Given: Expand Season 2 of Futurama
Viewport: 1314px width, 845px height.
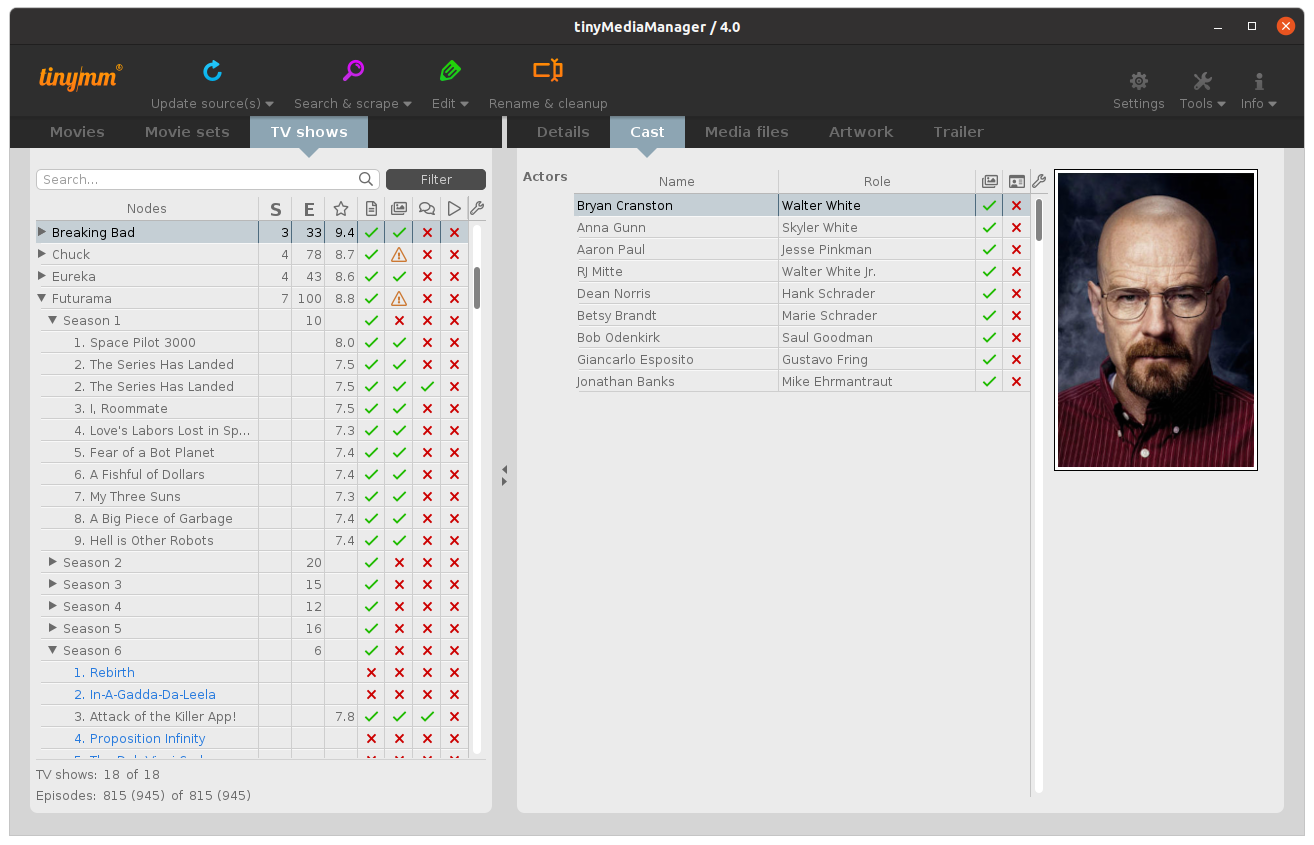Looking at the screenshot, I should tap(53, 562).
